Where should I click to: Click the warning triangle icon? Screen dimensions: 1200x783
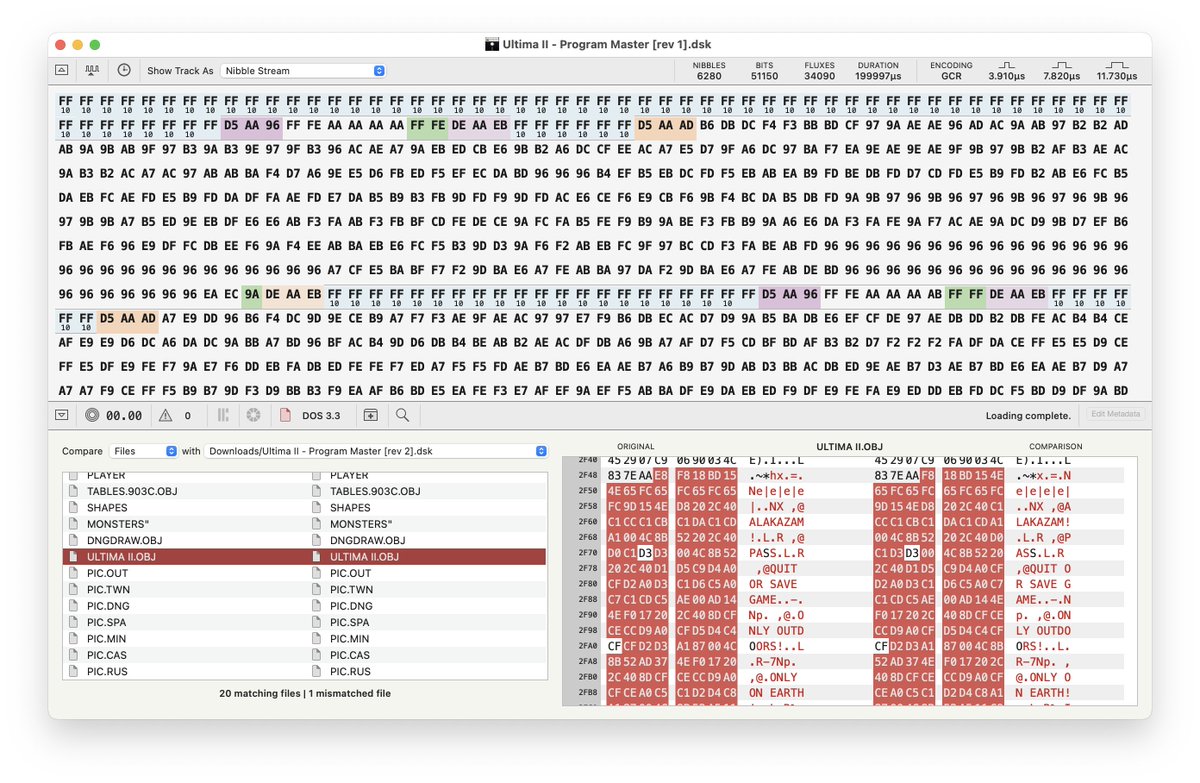[164, 415]
